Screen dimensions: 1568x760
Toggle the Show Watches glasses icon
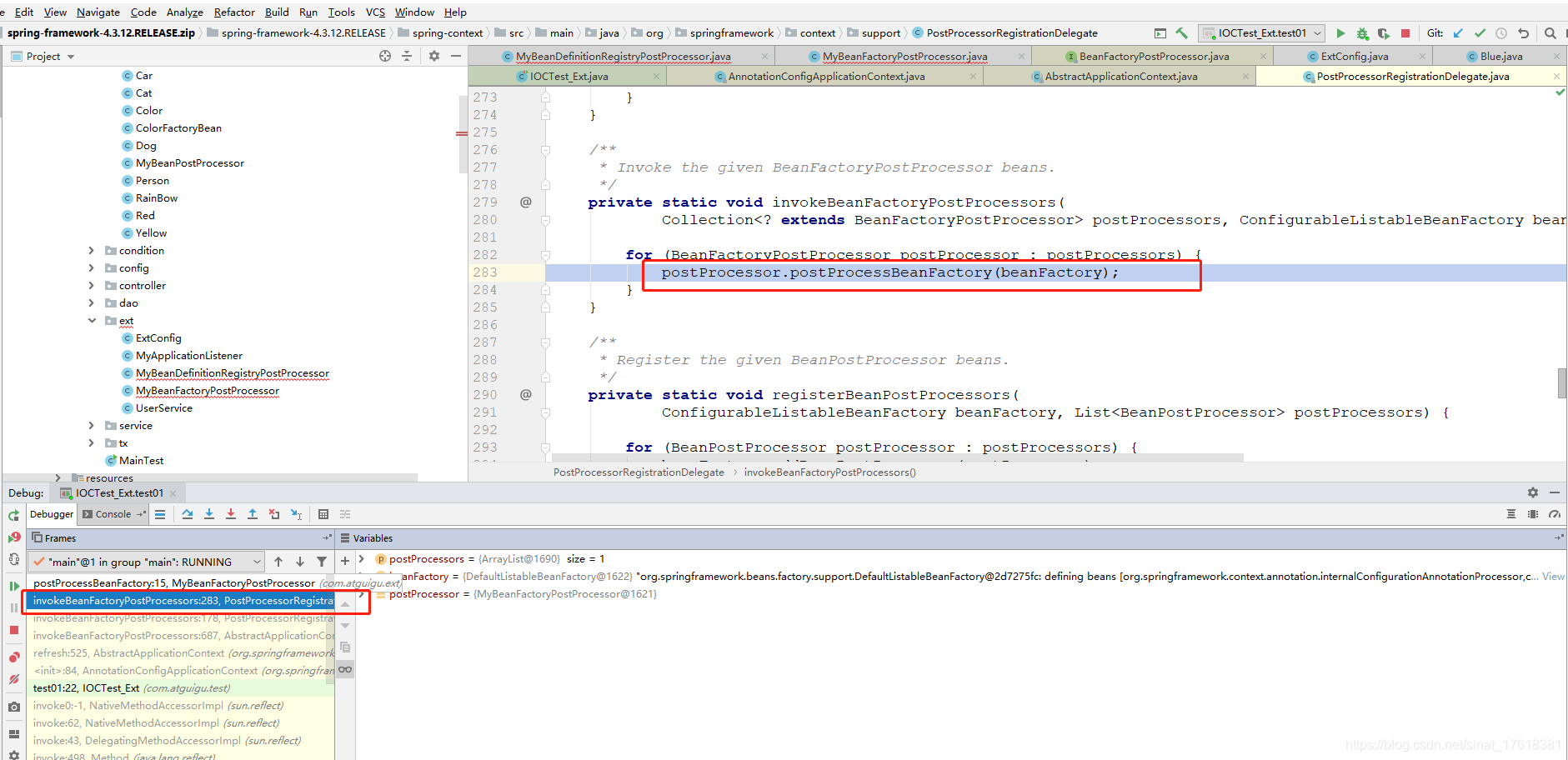point(345,669)
